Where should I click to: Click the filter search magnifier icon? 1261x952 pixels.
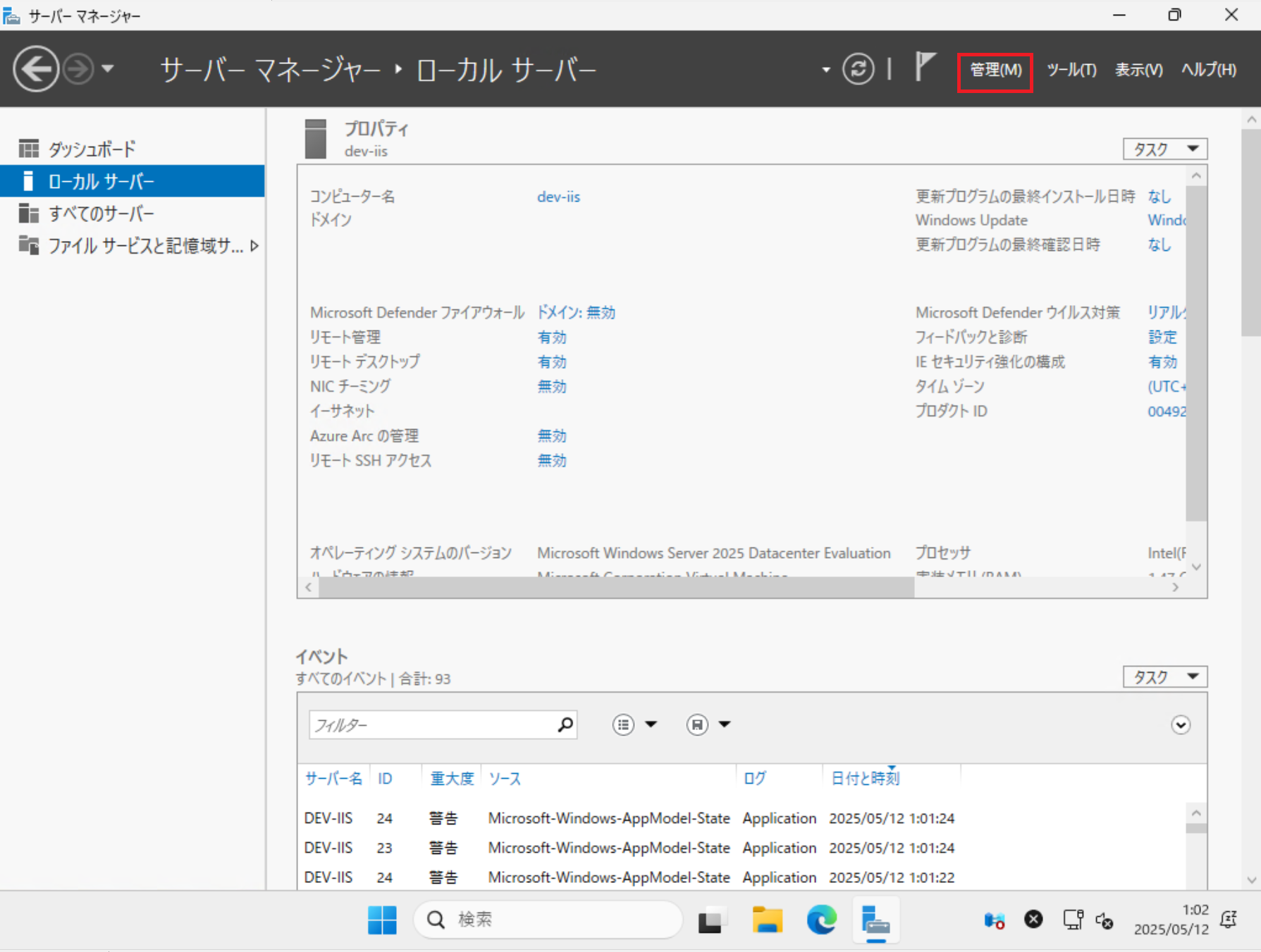565,724
